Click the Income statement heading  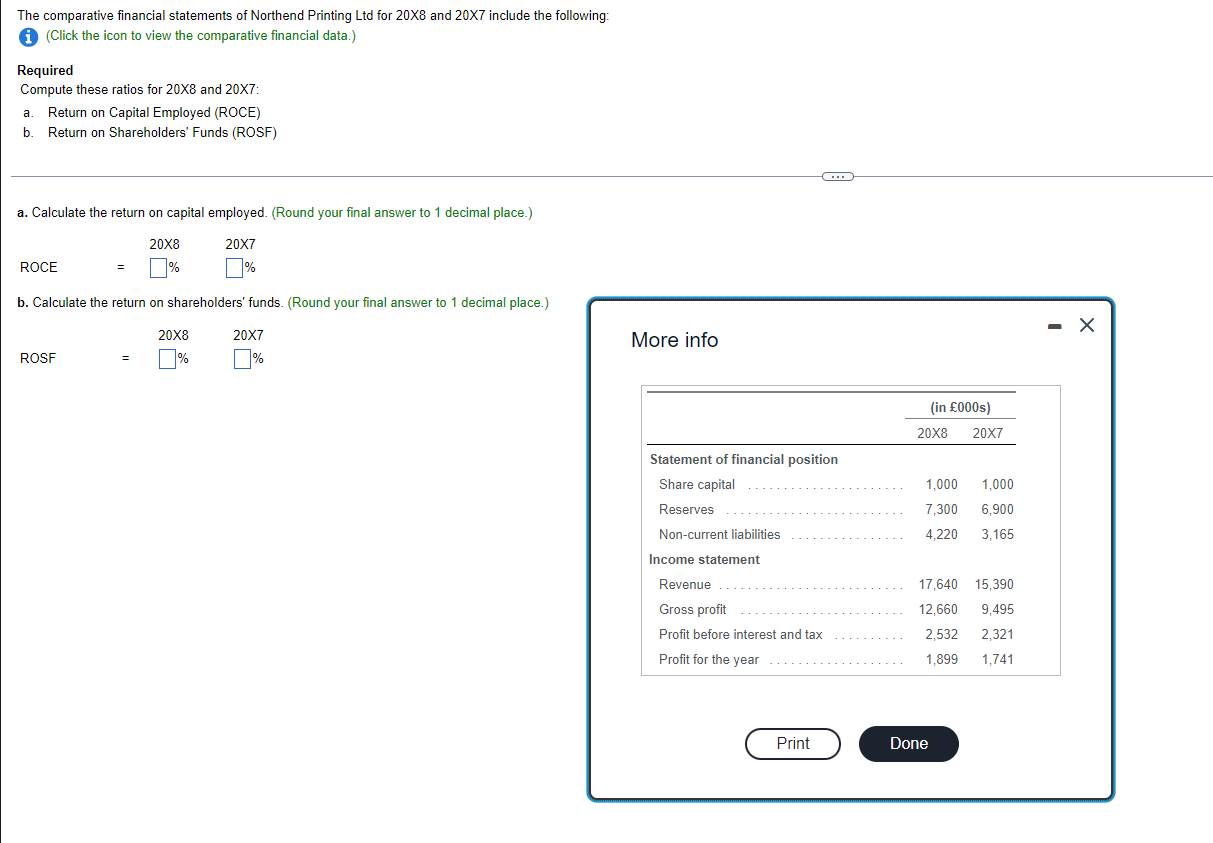point(704,560)
